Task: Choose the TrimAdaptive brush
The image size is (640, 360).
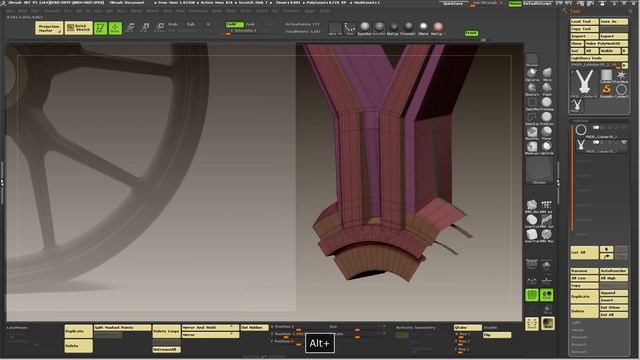Action: tap(547, 103)
